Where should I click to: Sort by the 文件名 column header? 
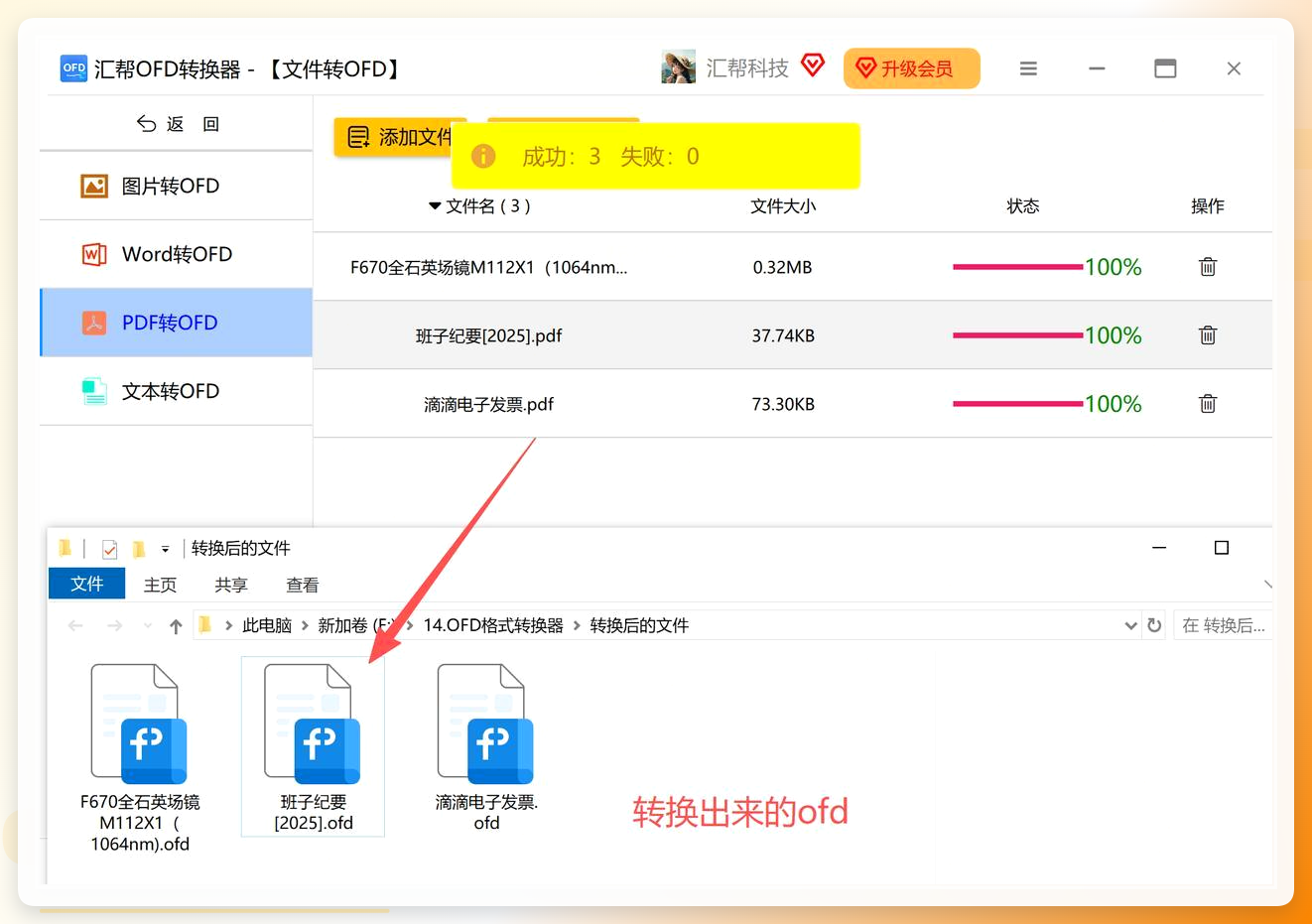coord(479,206)
